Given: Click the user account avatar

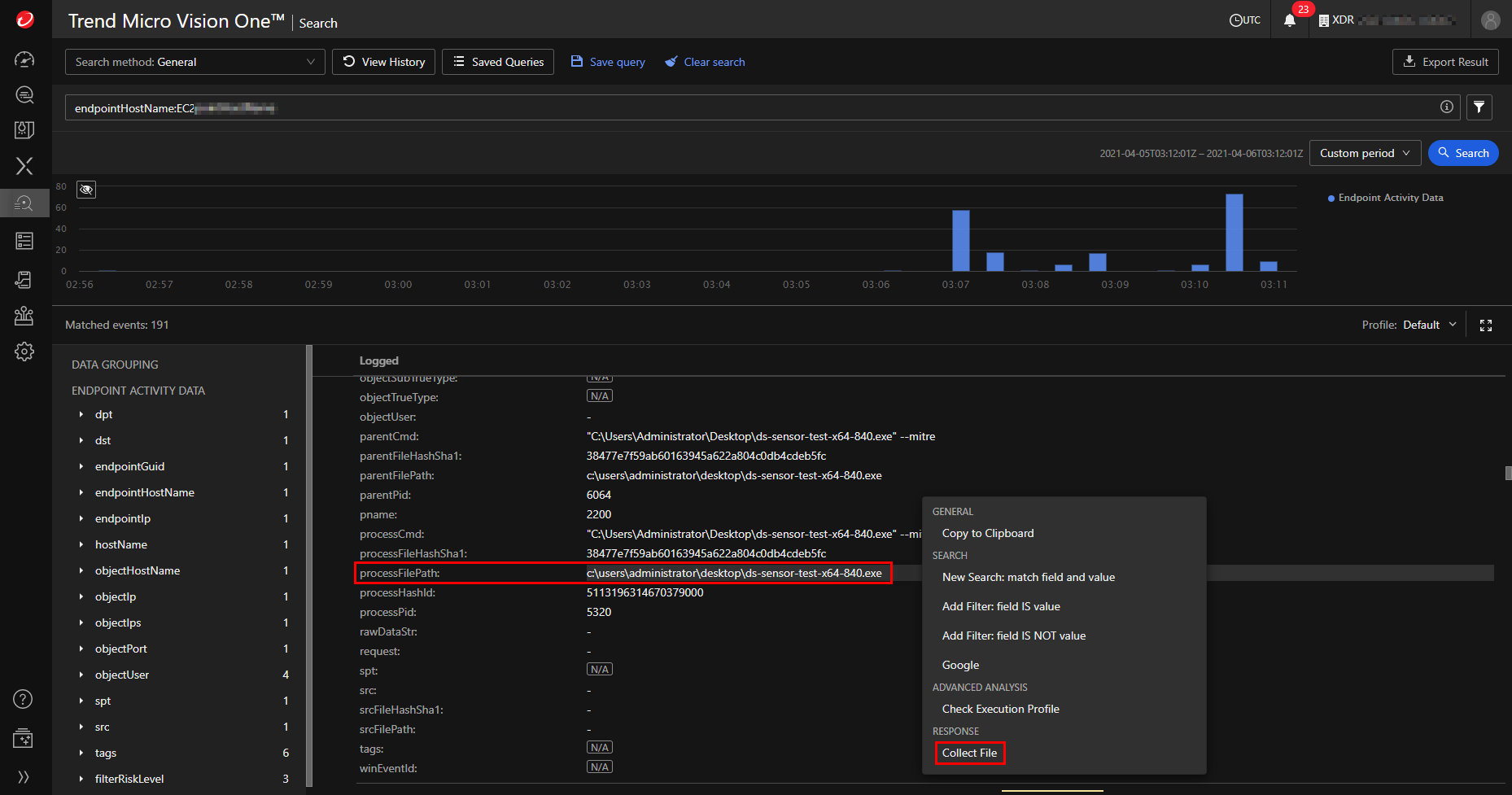Looking at the screenshot, I should pos(1490,20).
